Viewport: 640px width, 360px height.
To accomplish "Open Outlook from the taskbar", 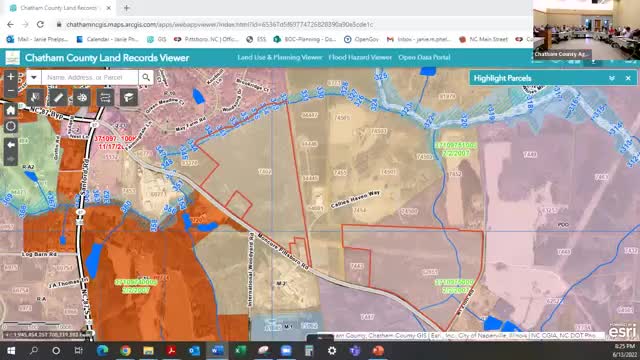I will pyautogui.click(x=194, y=351).
